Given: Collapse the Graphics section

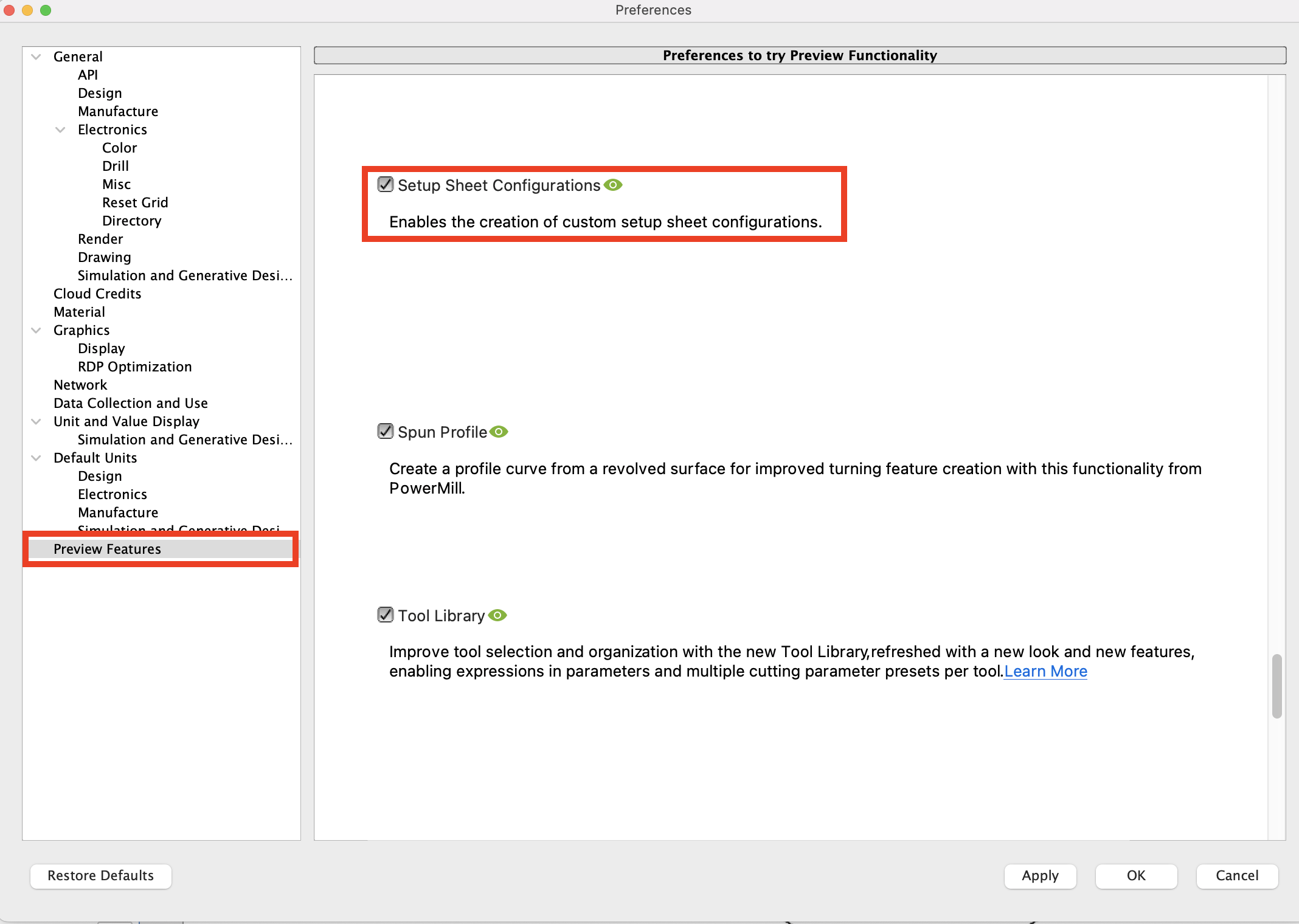Looking at the screenshot, I should click(36, 330).
